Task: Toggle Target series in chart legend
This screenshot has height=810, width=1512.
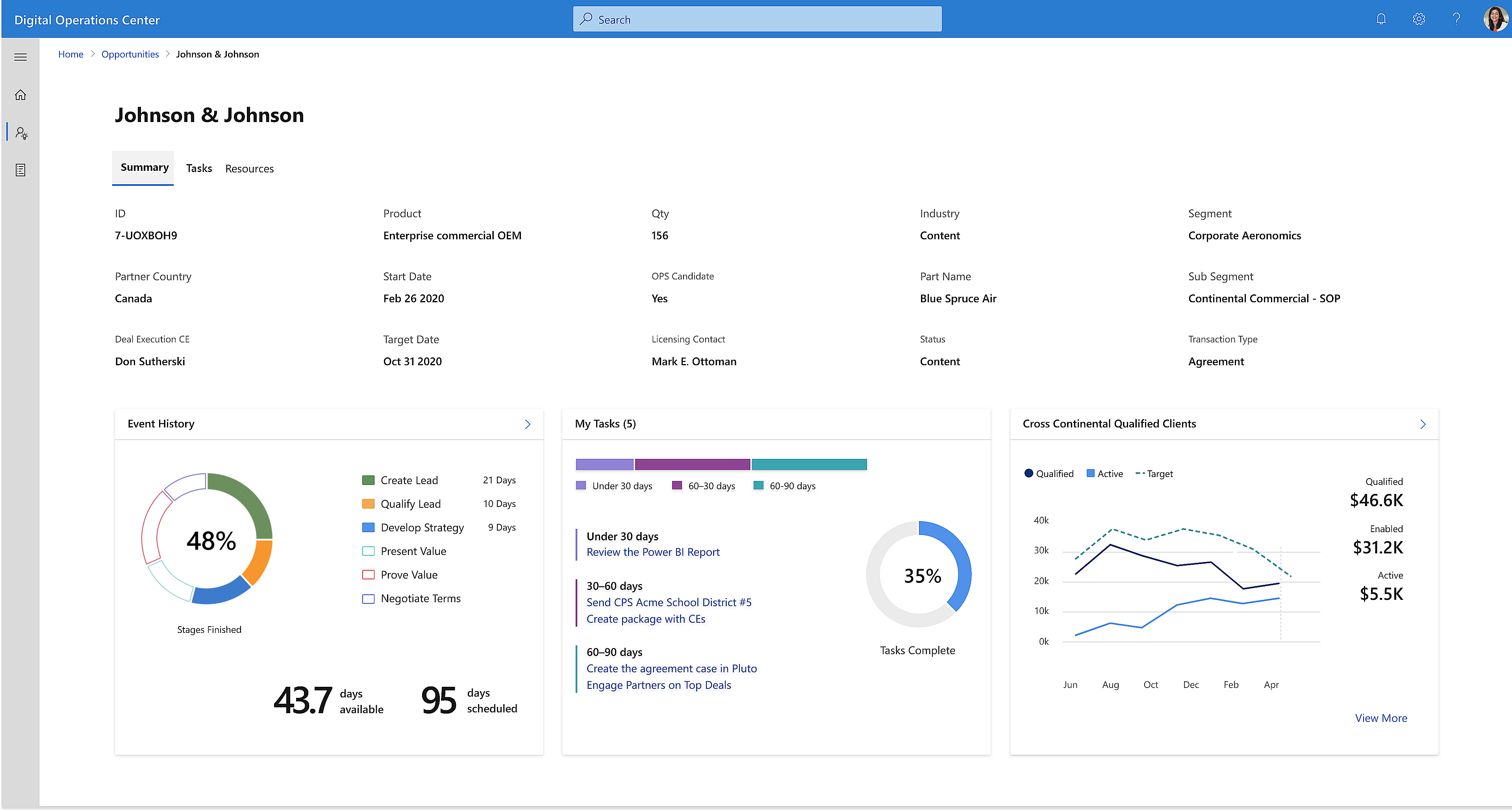Action: pos(1154,474)
